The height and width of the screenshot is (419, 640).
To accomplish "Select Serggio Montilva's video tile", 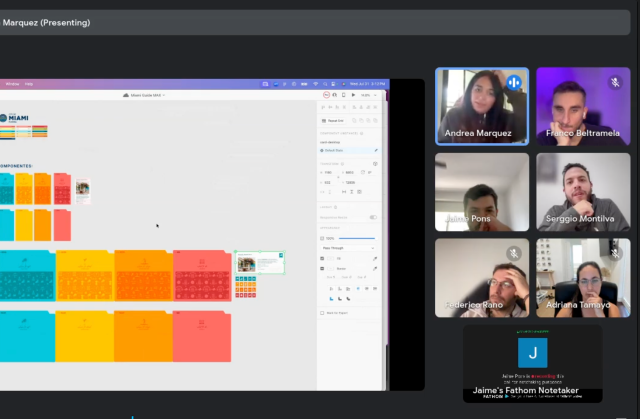I will (583, 192).
